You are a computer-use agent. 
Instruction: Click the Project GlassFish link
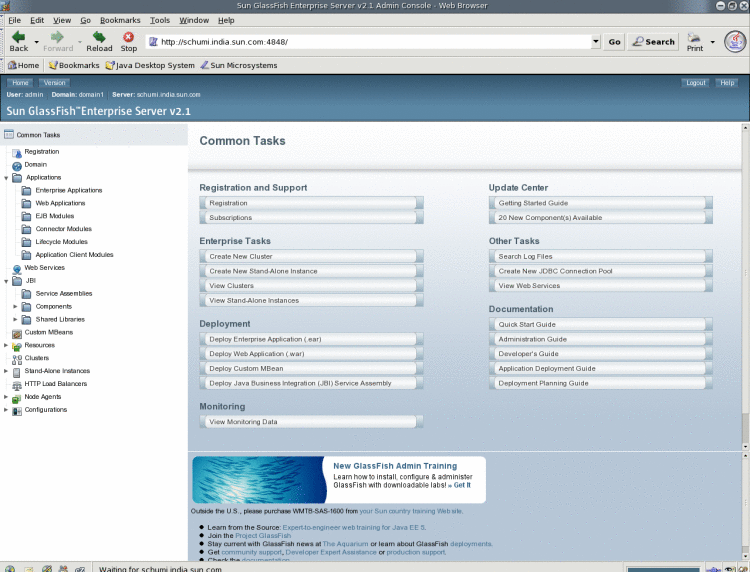263,536
